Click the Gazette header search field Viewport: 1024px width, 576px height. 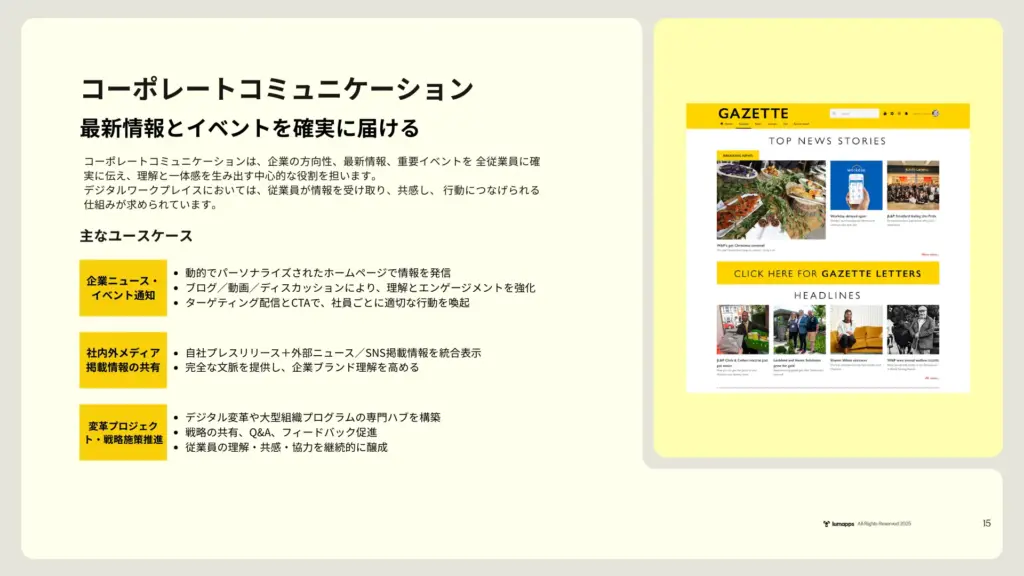[858, 114]
